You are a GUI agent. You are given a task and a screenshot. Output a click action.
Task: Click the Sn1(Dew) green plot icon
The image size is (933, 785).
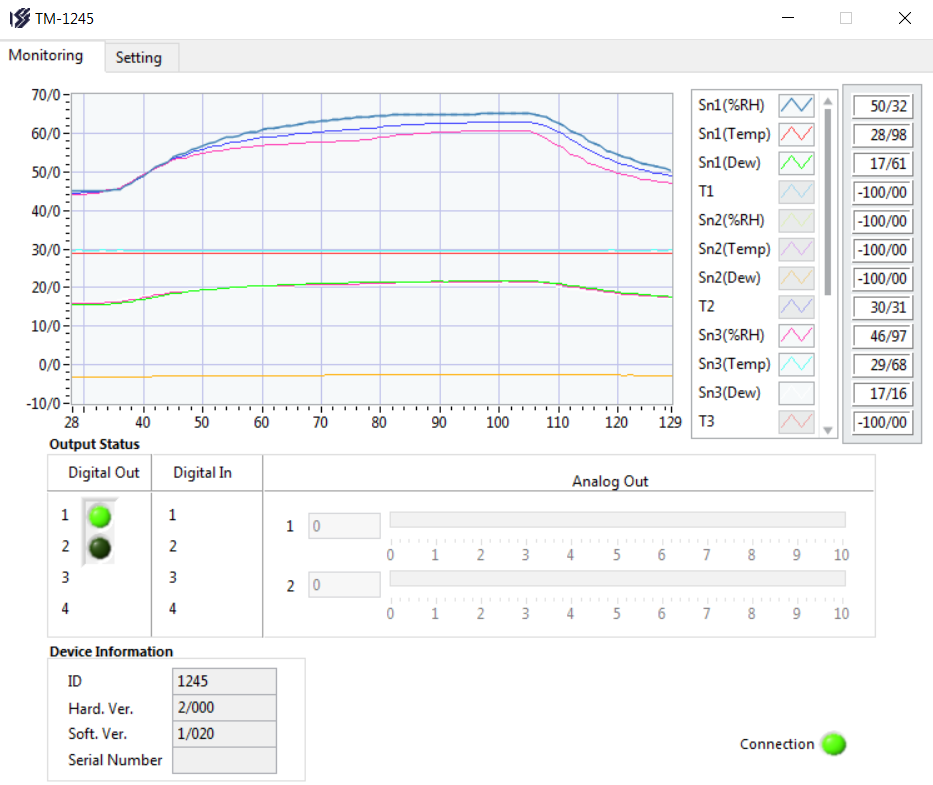[796, 163]
